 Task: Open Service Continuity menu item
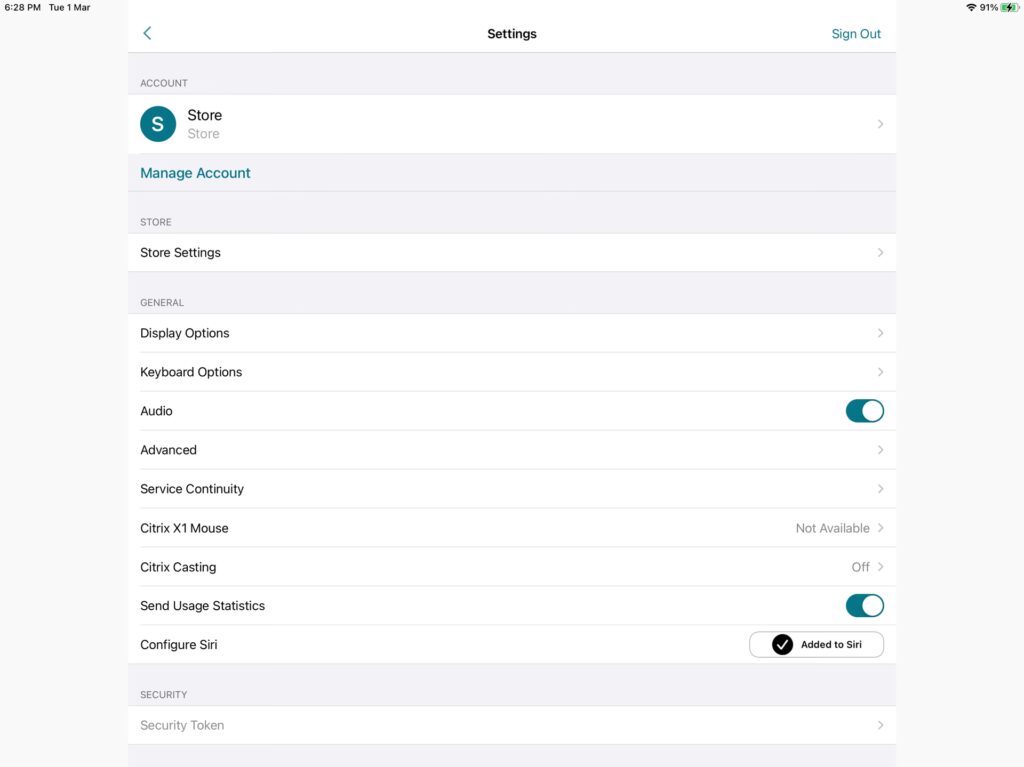tap(512, 489)
